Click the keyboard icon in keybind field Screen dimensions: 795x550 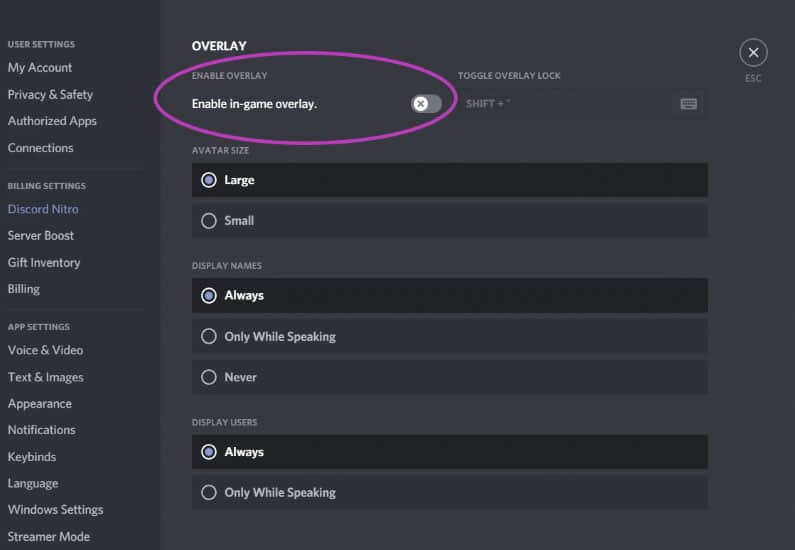pyautogui.click(x=688, y=104)
